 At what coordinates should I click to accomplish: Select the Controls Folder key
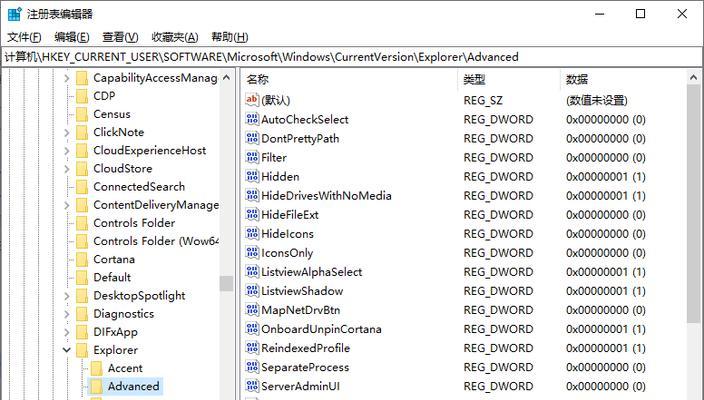(x=134, y=223)
